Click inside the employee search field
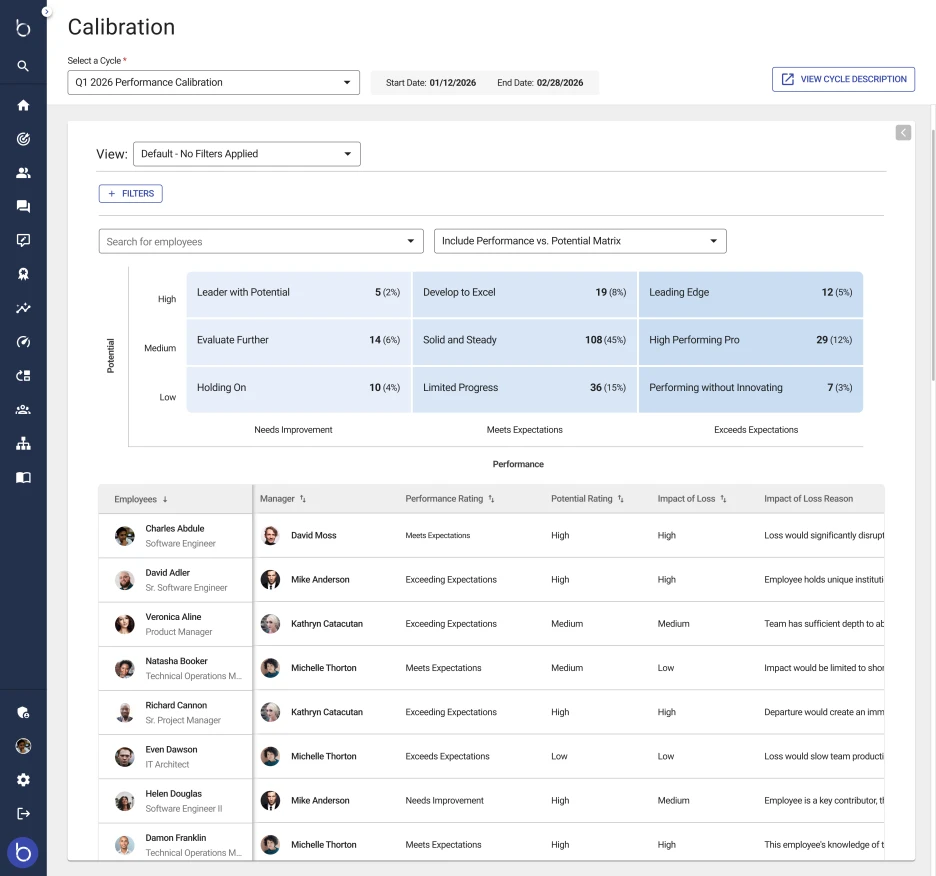Image resolution: width=936 pixels, height=876 pixels. (250, 241)
